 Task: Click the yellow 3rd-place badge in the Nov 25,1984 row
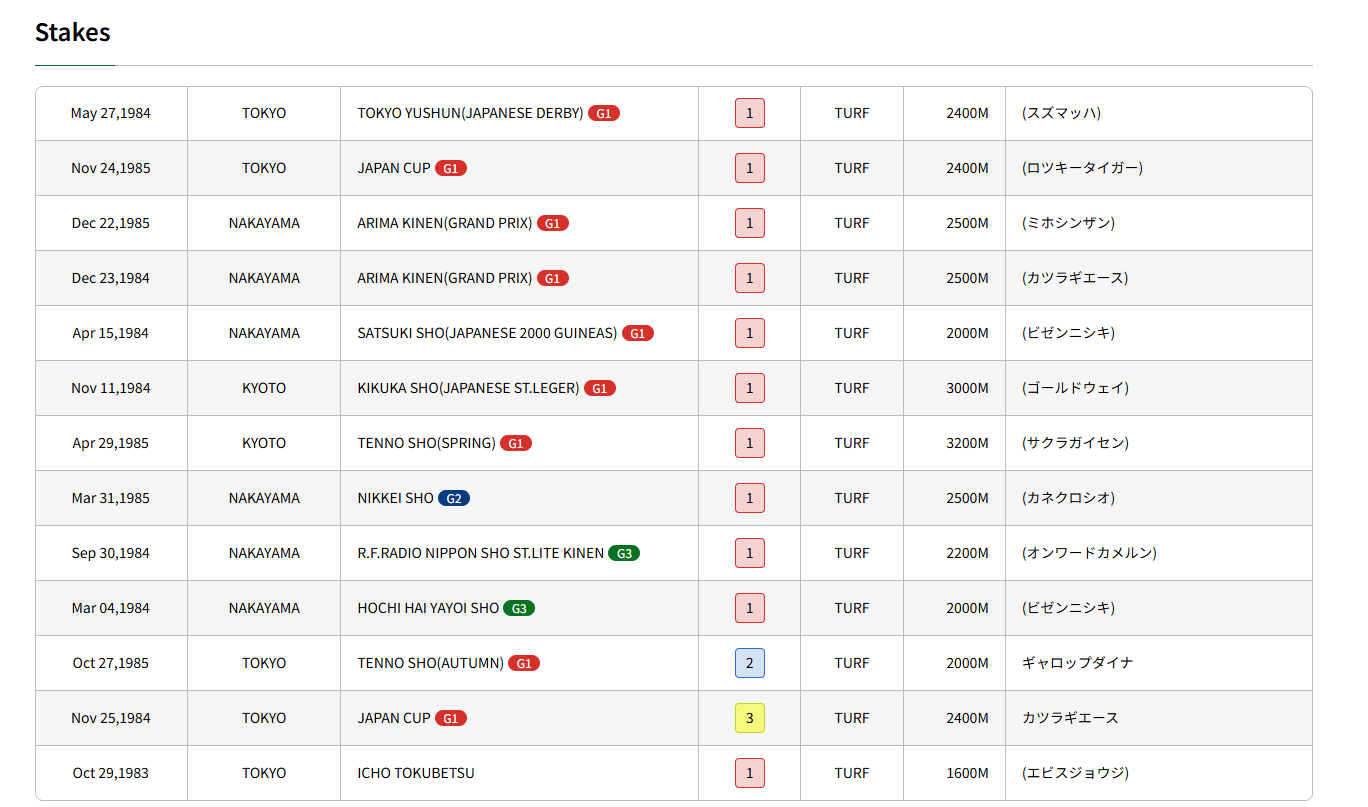(x=750, y=718)
